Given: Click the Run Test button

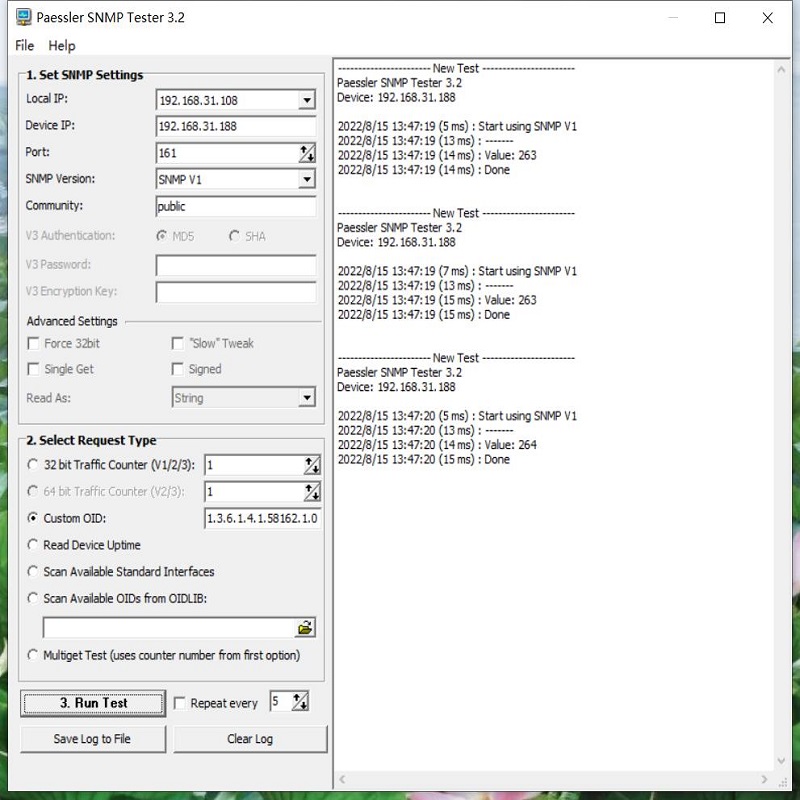Looking at the screenshot, I should pyautogui.click(x=93, y=703).
